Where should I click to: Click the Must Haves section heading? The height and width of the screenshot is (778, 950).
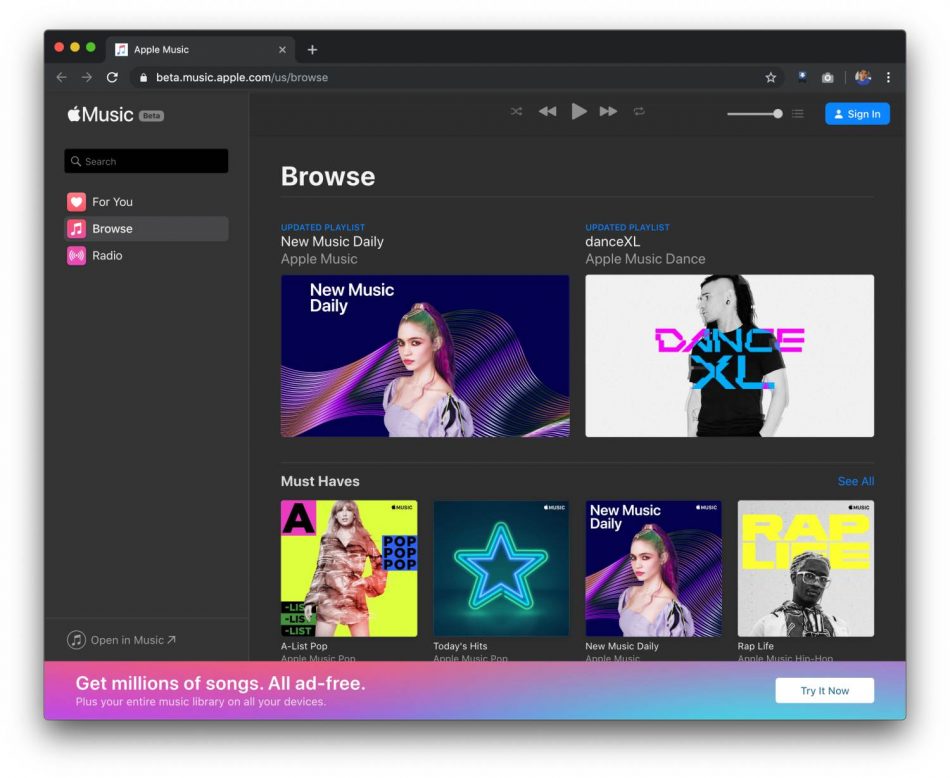pyautogui.click(x=320, y=481)
